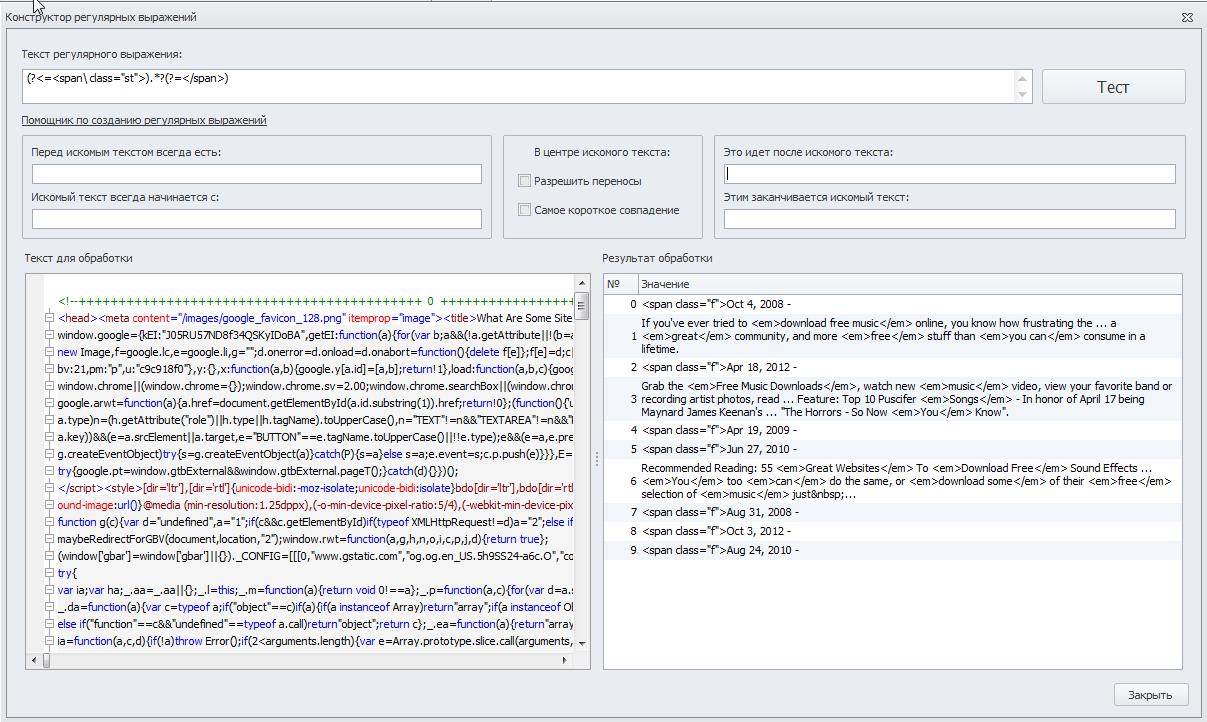Click the Этим заканчивается искомый текст field

tap(950, 219)
